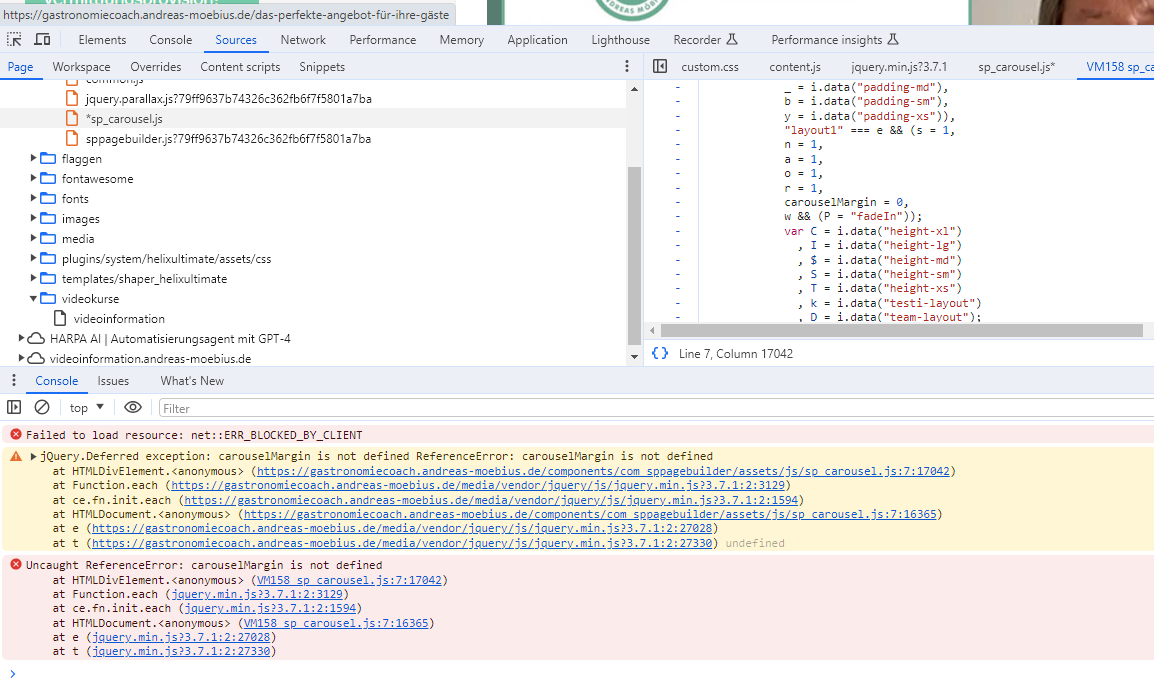Activate the inspect element picker icon

click(x=15, y=40)
